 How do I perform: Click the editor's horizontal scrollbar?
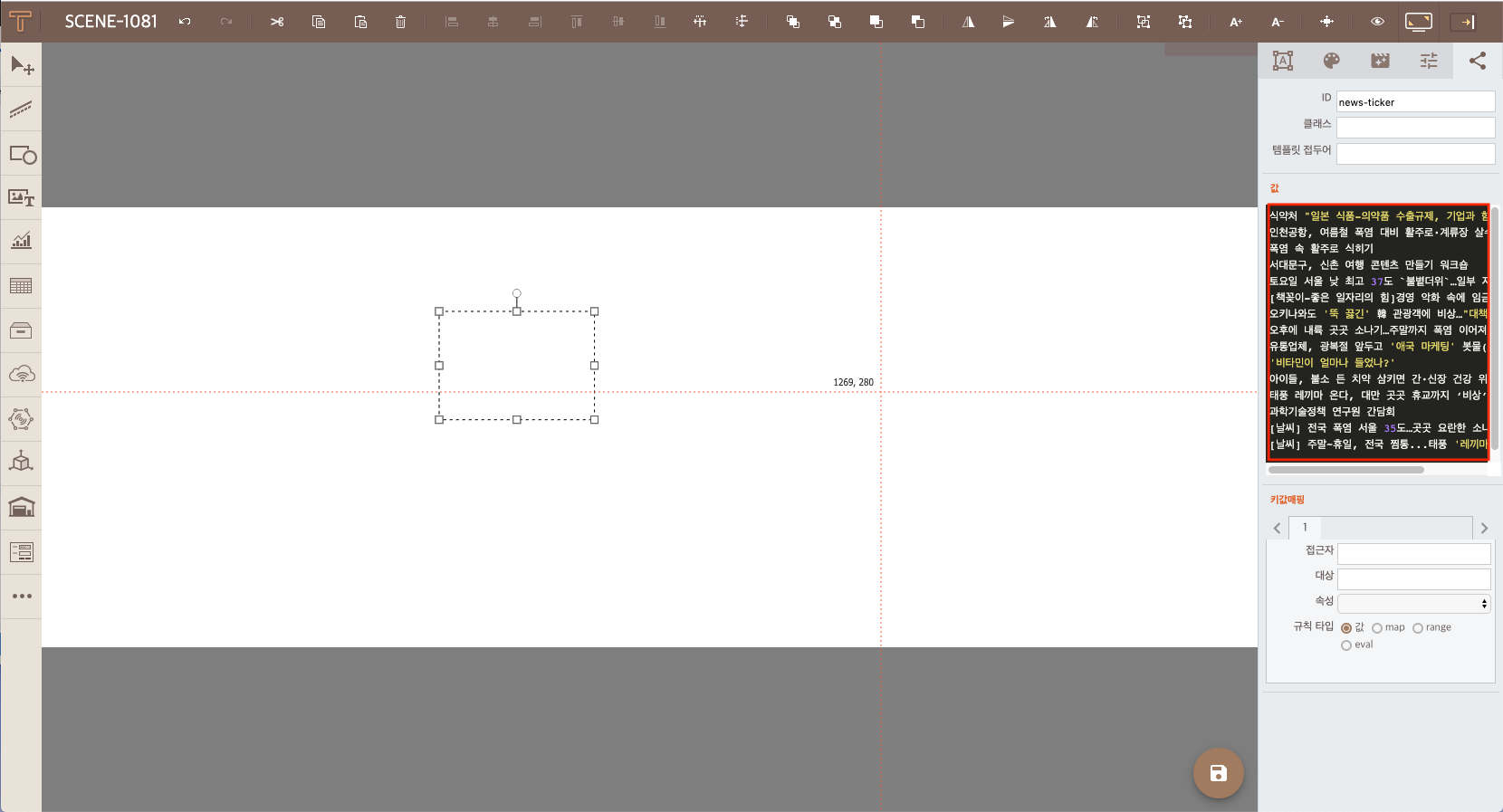[1346, 470]
